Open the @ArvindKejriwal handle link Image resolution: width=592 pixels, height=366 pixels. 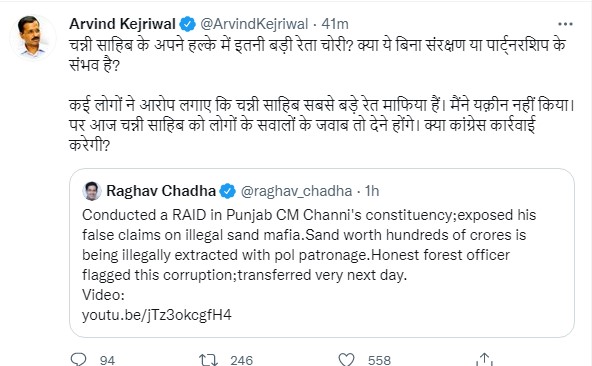254,24
